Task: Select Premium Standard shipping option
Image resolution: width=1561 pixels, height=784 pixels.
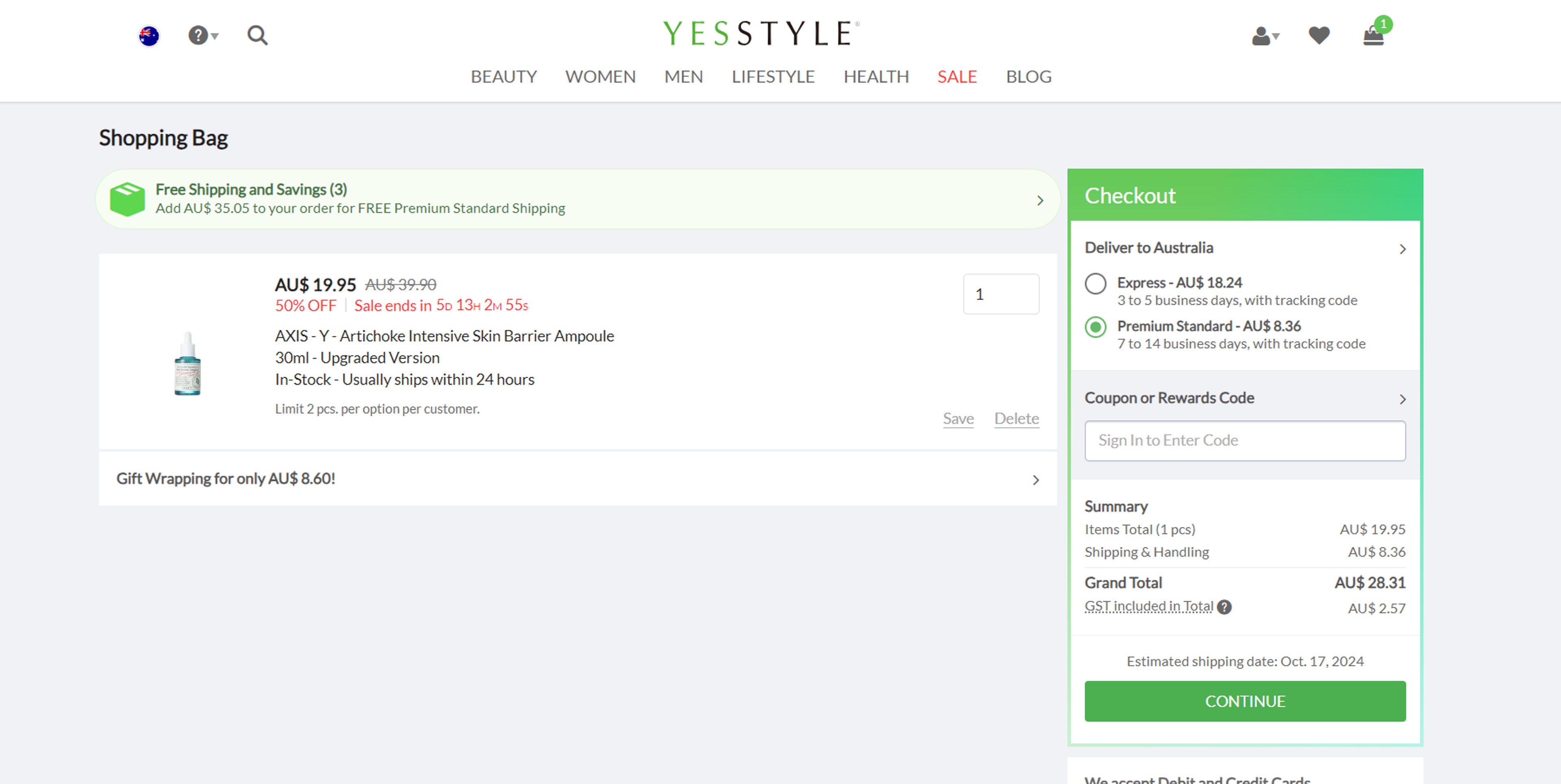Action: pos(1095,327)
